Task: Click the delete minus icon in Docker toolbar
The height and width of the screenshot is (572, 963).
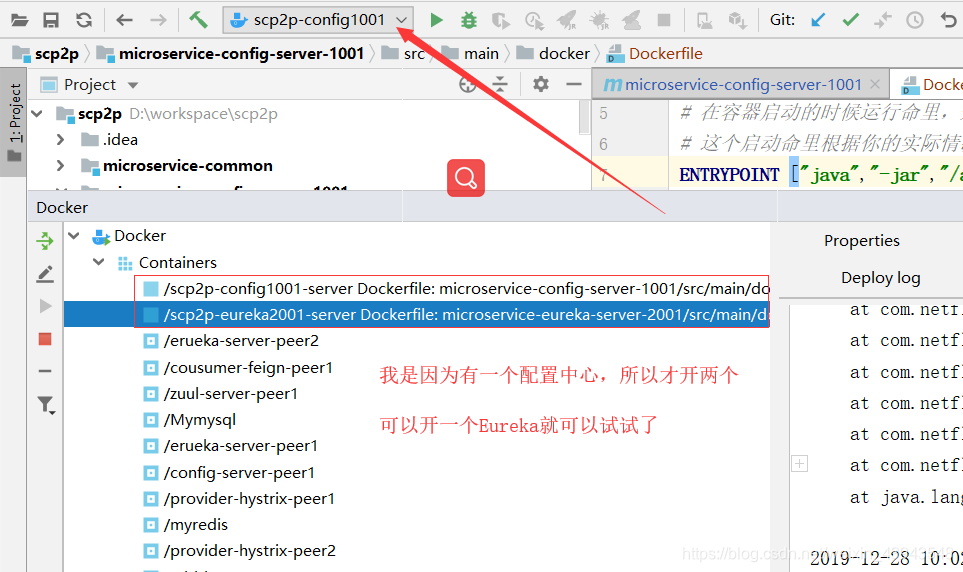Action: [x=45, y=371]
